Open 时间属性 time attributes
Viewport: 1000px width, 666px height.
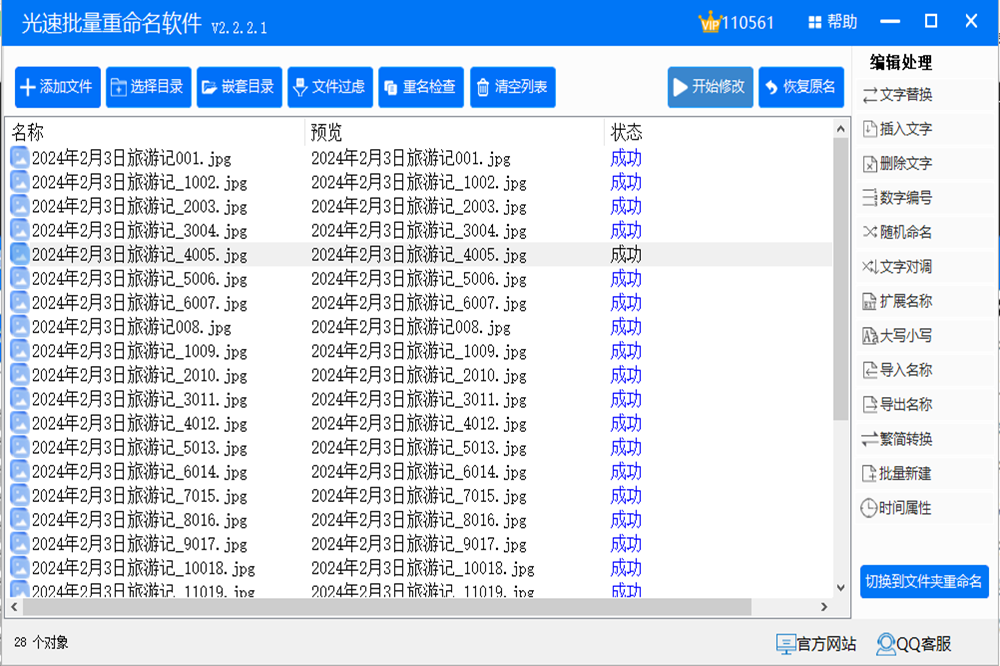pyautogui.click(x=897, y=508)
